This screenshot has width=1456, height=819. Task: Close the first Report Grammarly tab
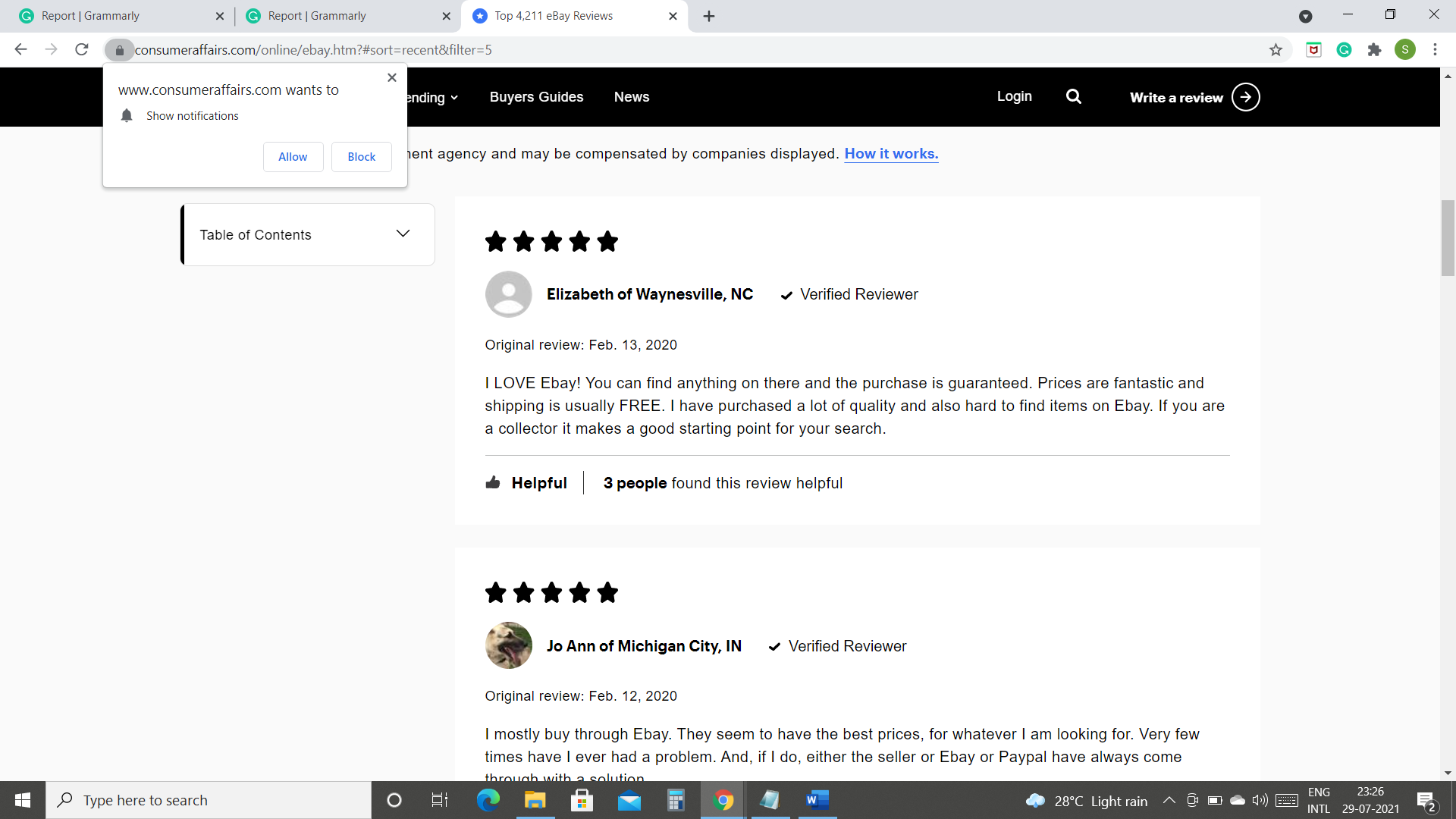click(219, 16)
